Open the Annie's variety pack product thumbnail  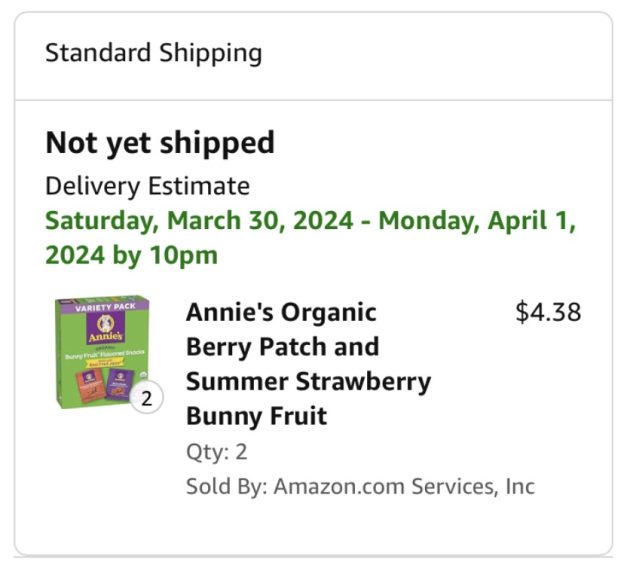[102, 351]
